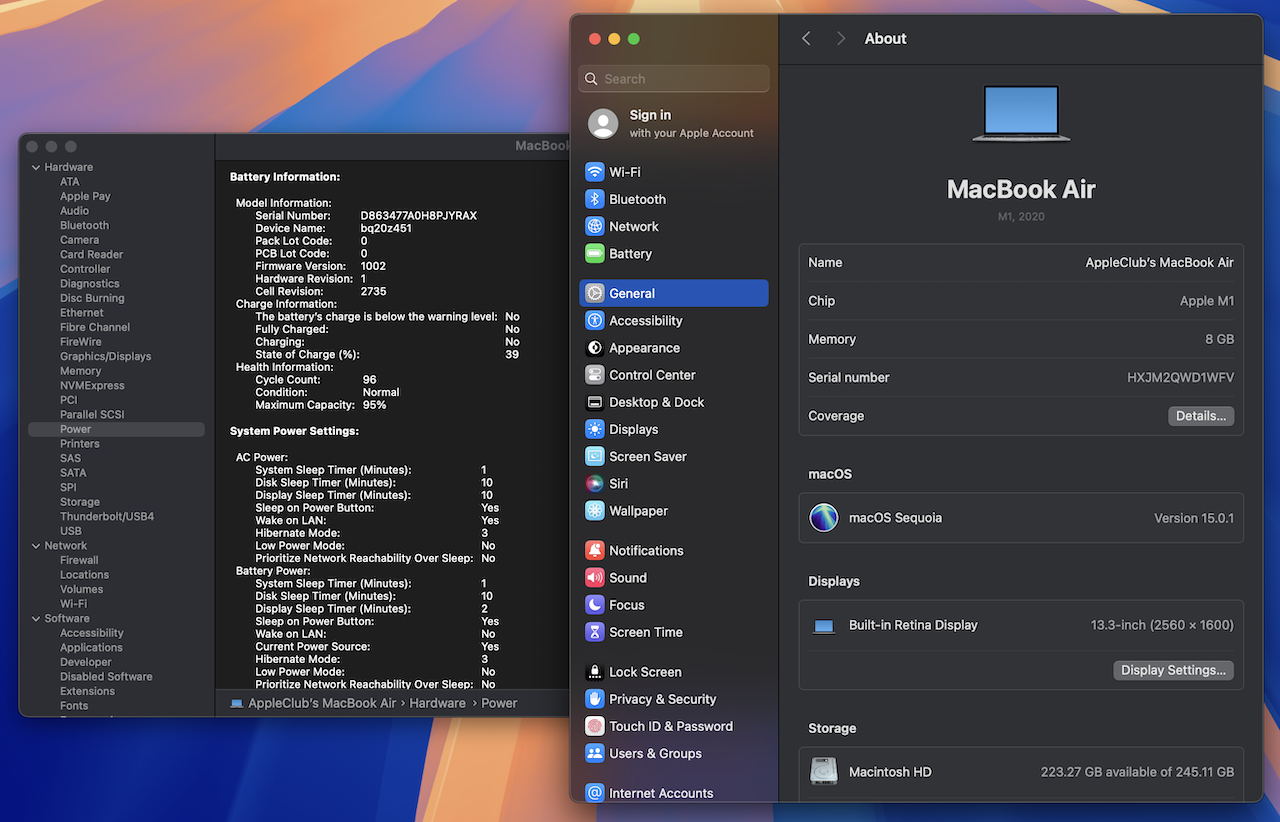Collapse the Software section in System Information
1280x822 pixels.
[36, 618]
